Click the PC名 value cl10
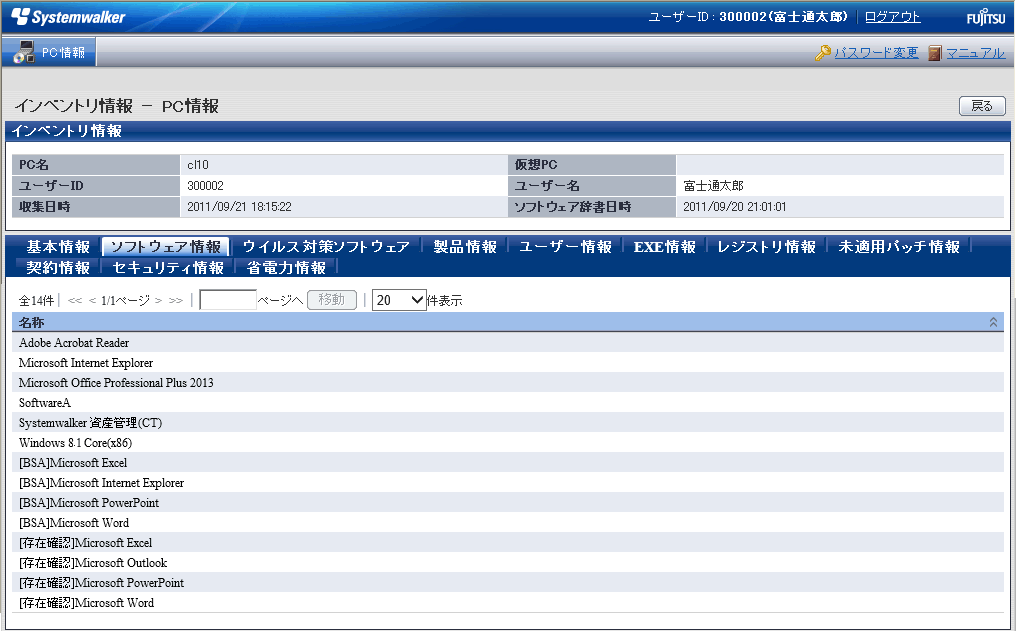Viewport: 1016px width, 632px height. point(198,165)
